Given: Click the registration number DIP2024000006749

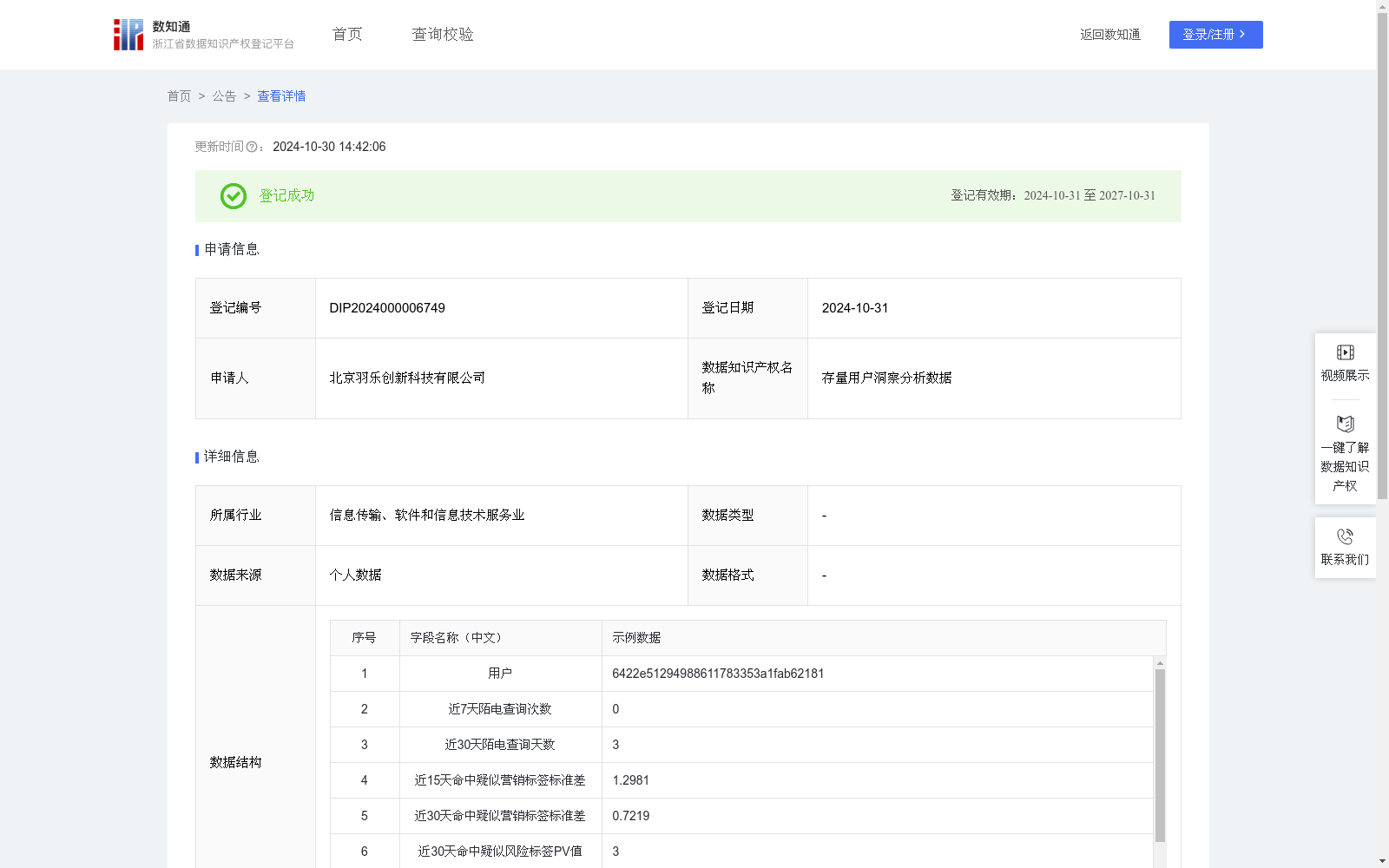Looking at the screenshot, I should point(387,308).
